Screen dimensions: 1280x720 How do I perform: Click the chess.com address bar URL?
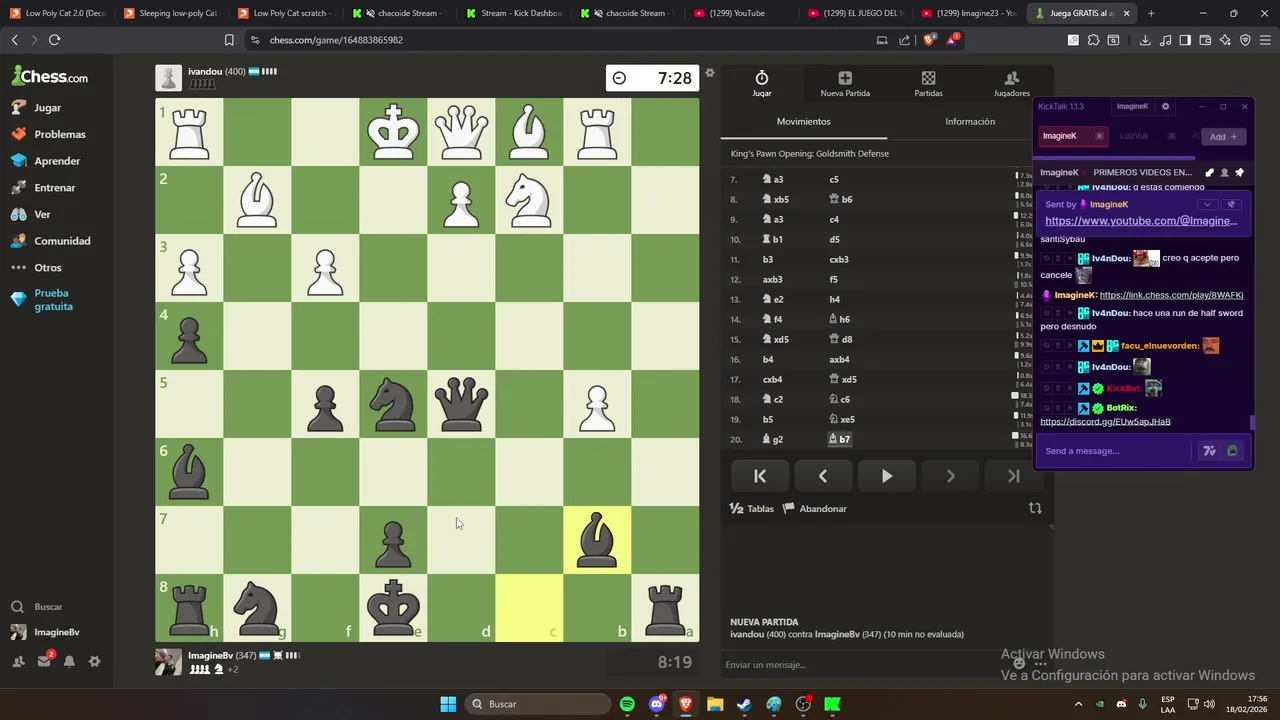336,40
